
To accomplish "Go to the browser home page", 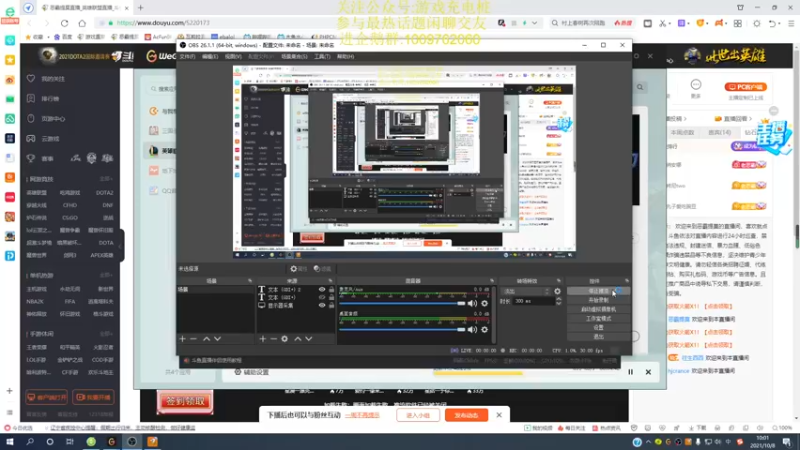I will pos(82,23).
